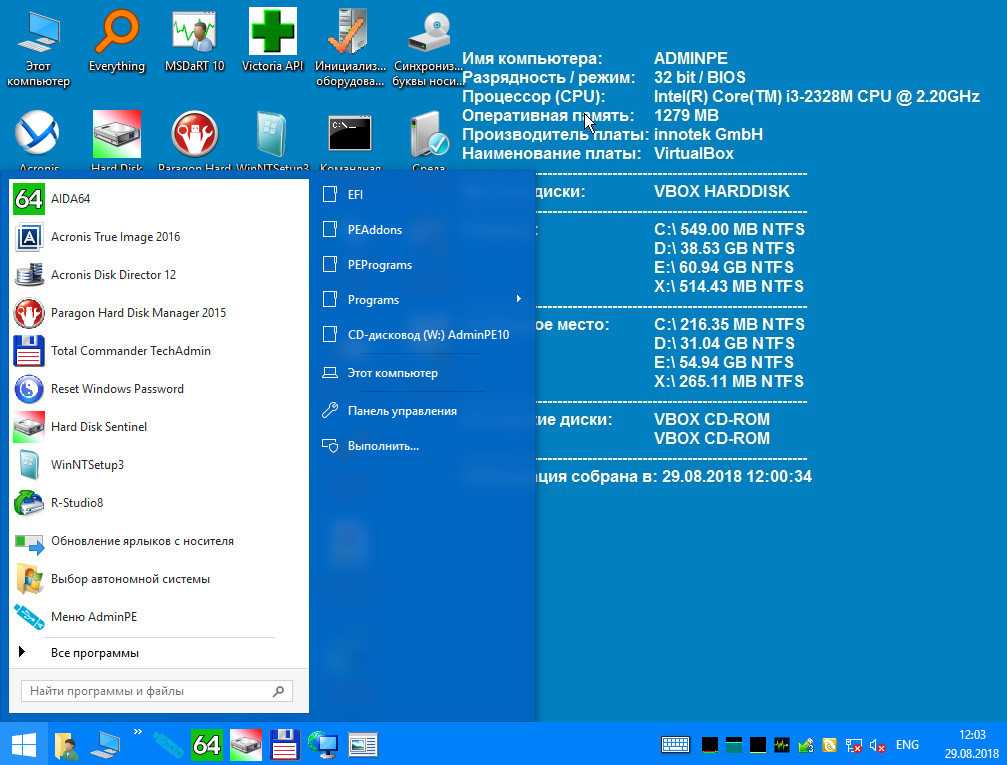The image size is (1007, 765).
Task: Open on-screen keyboard from the system tray
Action: (675, 745)
